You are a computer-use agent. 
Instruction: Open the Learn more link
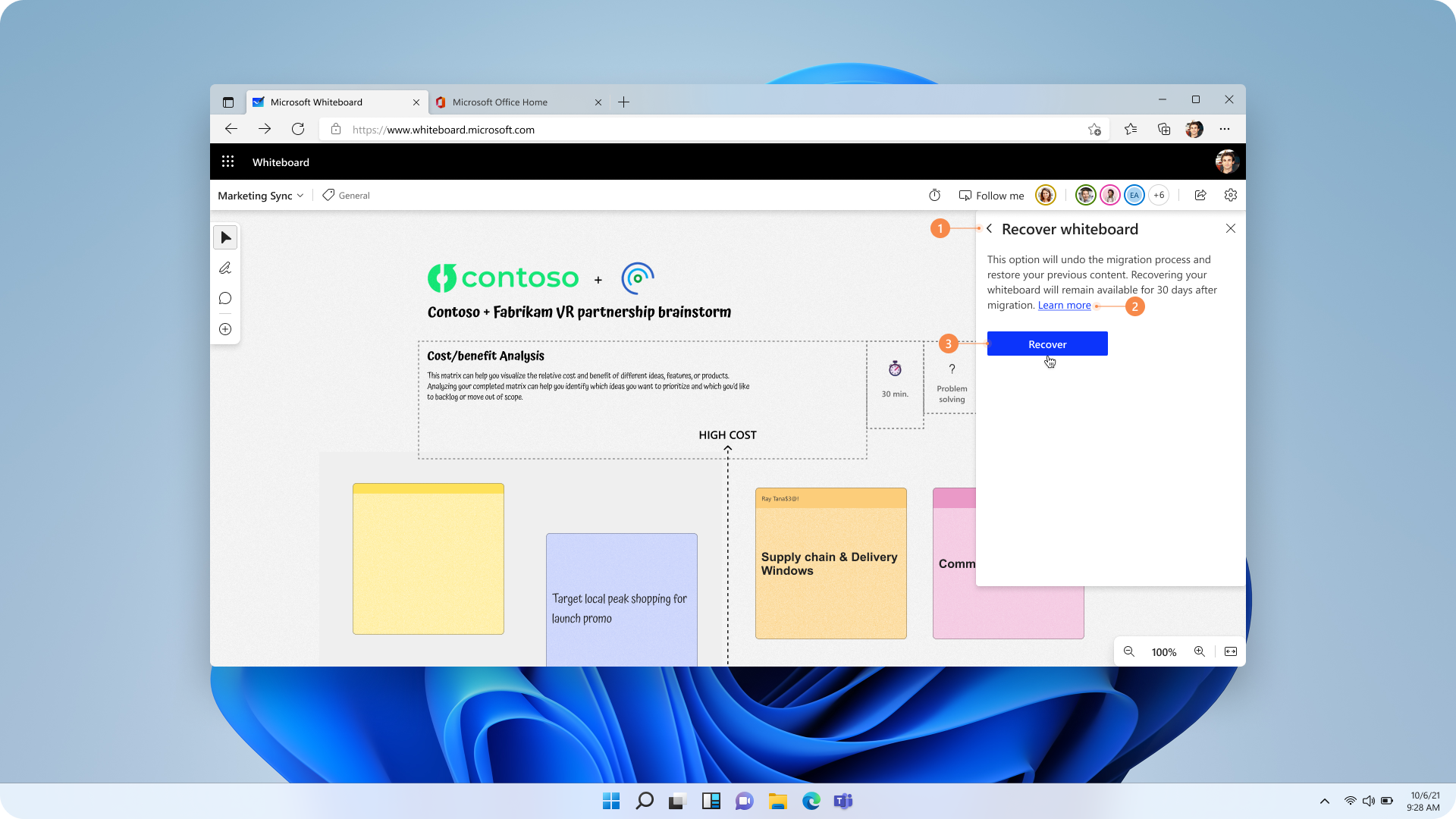coord(1064,305)
